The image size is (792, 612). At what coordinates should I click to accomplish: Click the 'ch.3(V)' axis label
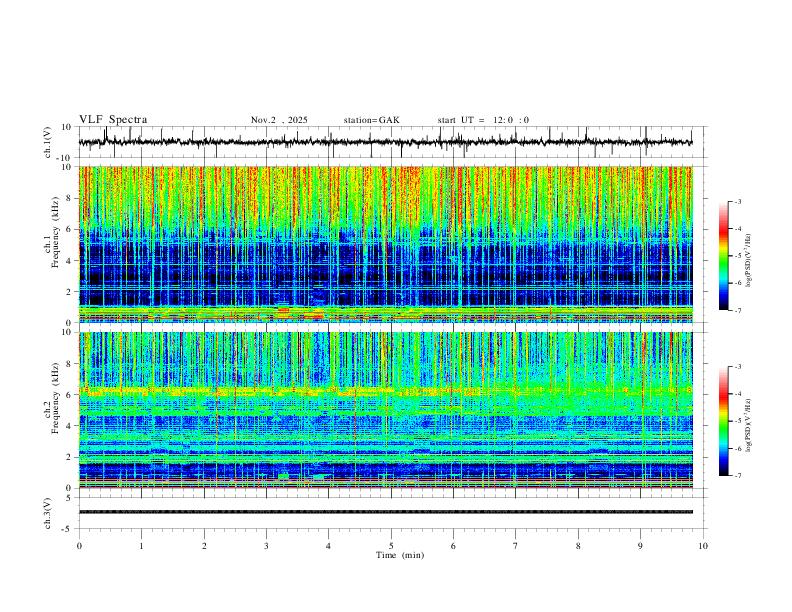click(x=48, y=514)
